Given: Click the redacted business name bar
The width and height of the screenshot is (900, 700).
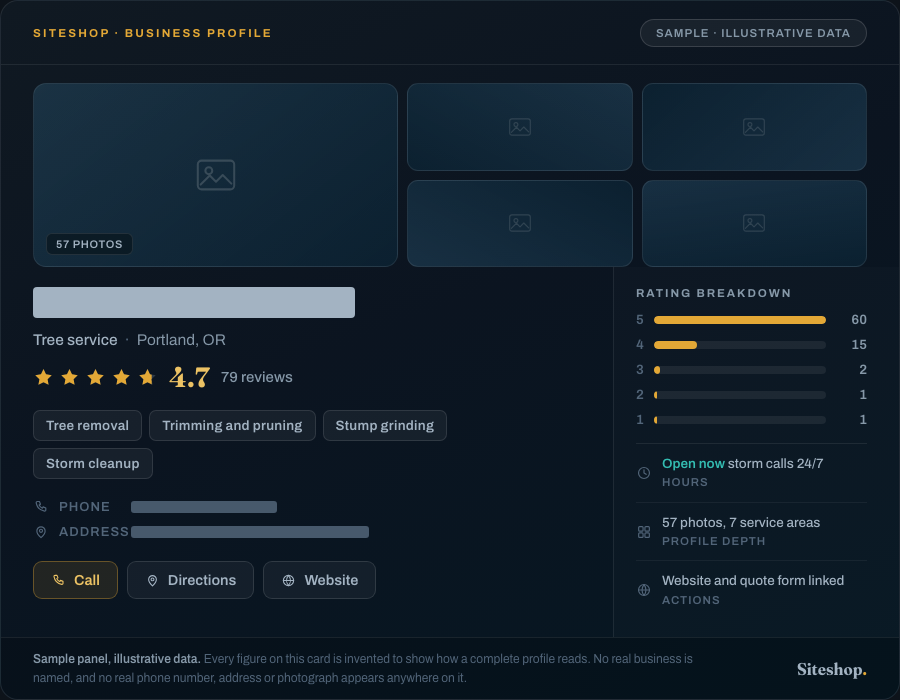Looking at the screenshot, I should tap(194, 302).
